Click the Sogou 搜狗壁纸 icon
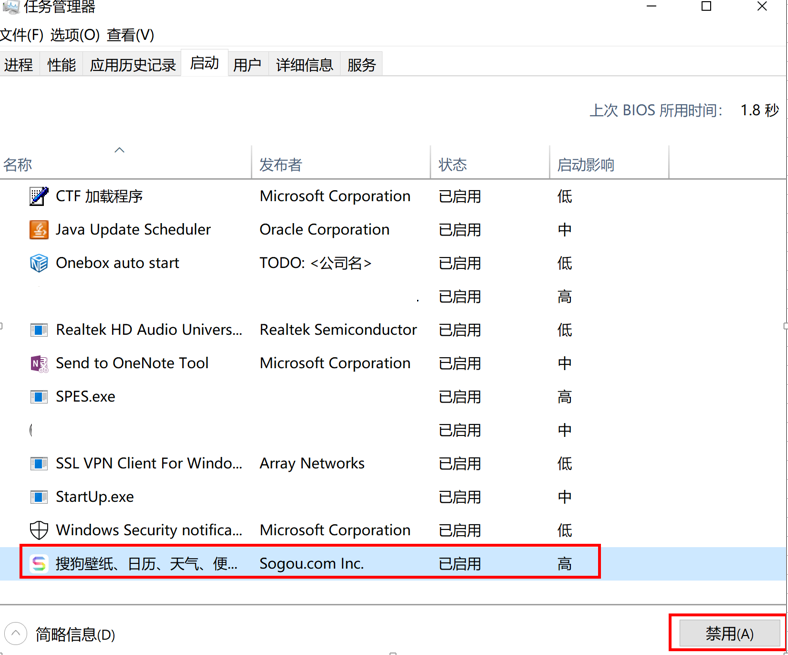This screenshot has height=655, width=788. click(39, 564)
